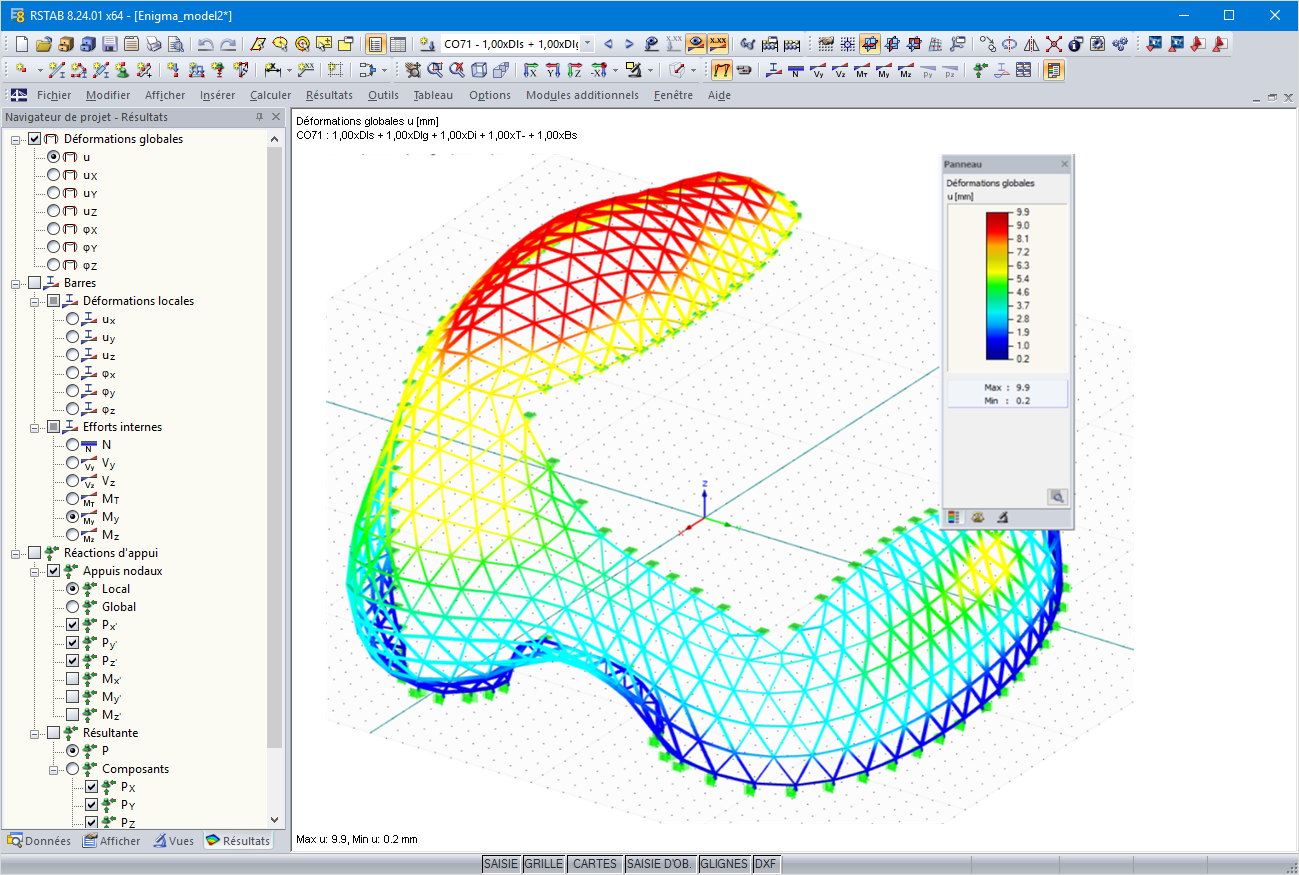This screenshot has width=1299, height=875.
Task: Show axial force N results icon
Action: [x=795, y=70]
